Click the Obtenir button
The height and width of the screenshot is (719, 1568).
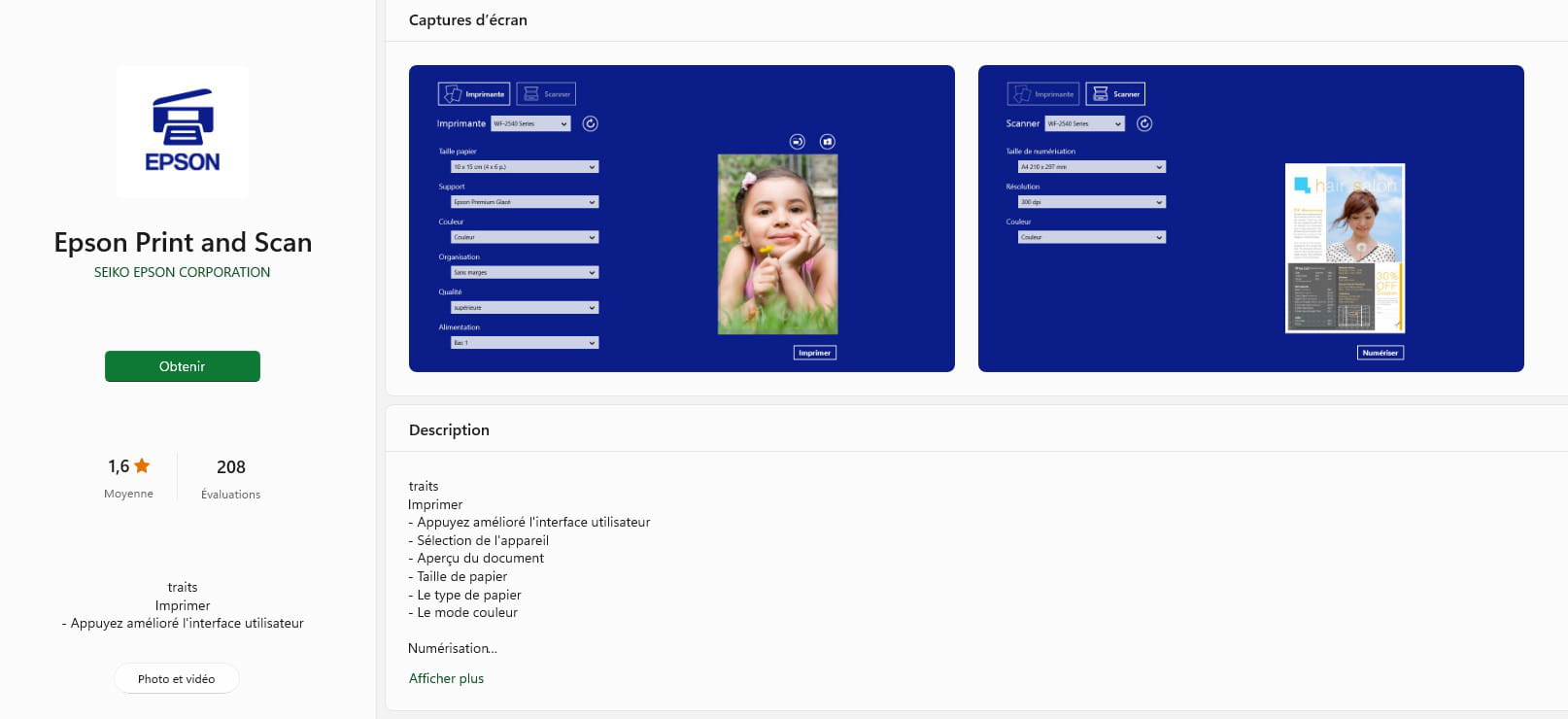[183, 366]
